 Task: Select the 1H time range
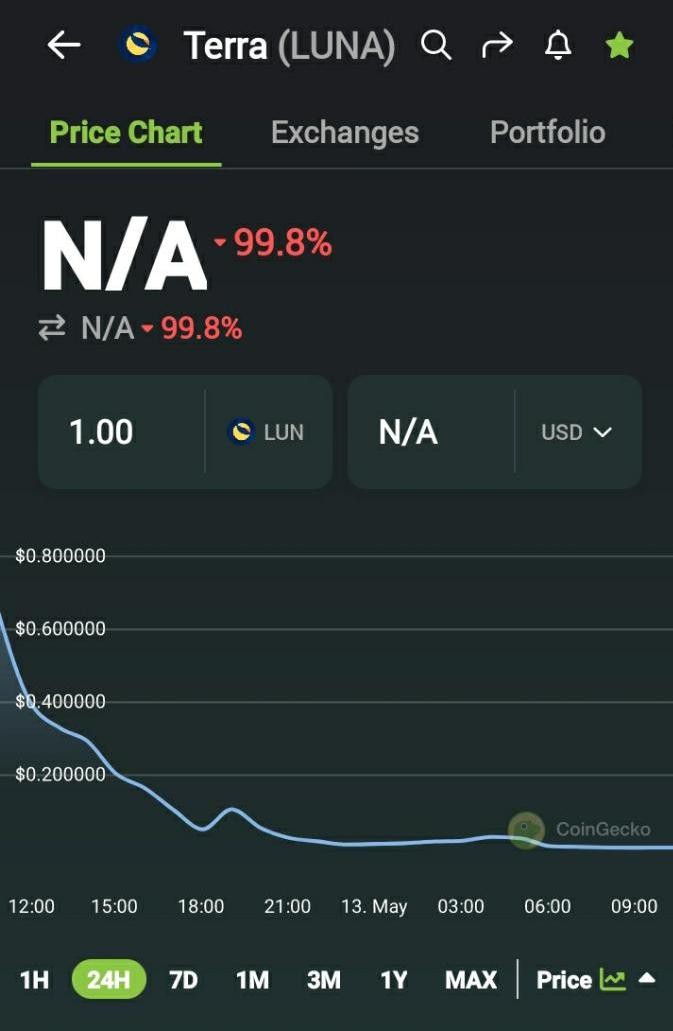pos(34,980)
